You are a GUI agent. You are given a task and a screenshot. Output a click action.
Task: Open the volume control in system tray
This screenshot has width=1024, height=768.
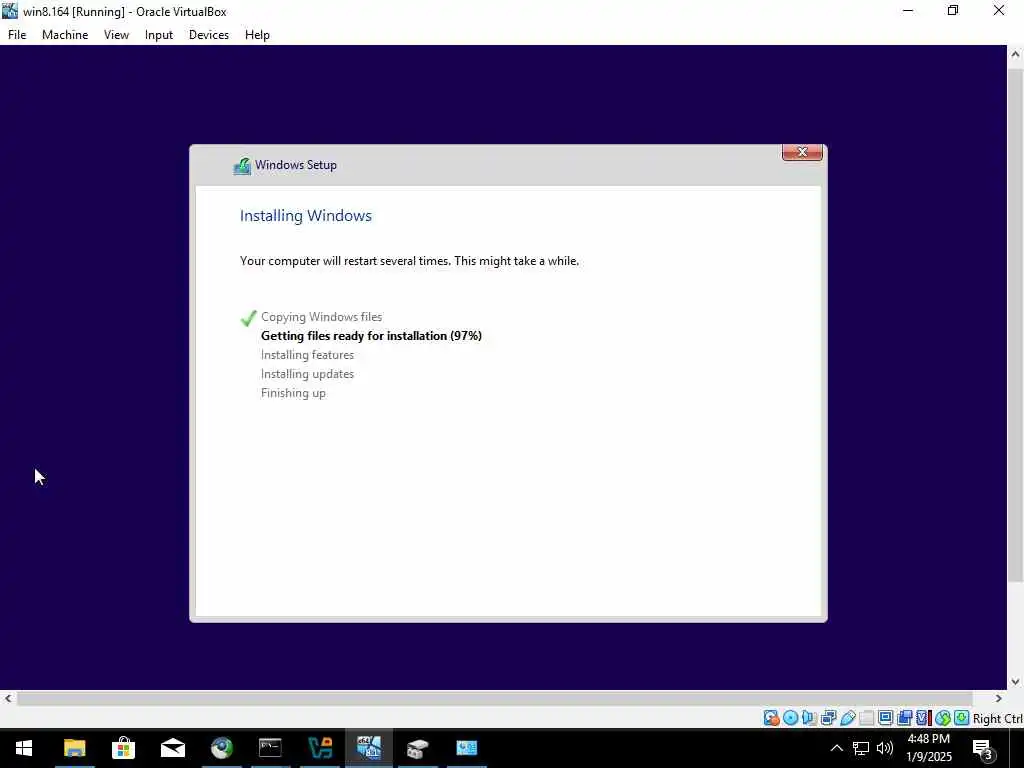click(885, 748)
